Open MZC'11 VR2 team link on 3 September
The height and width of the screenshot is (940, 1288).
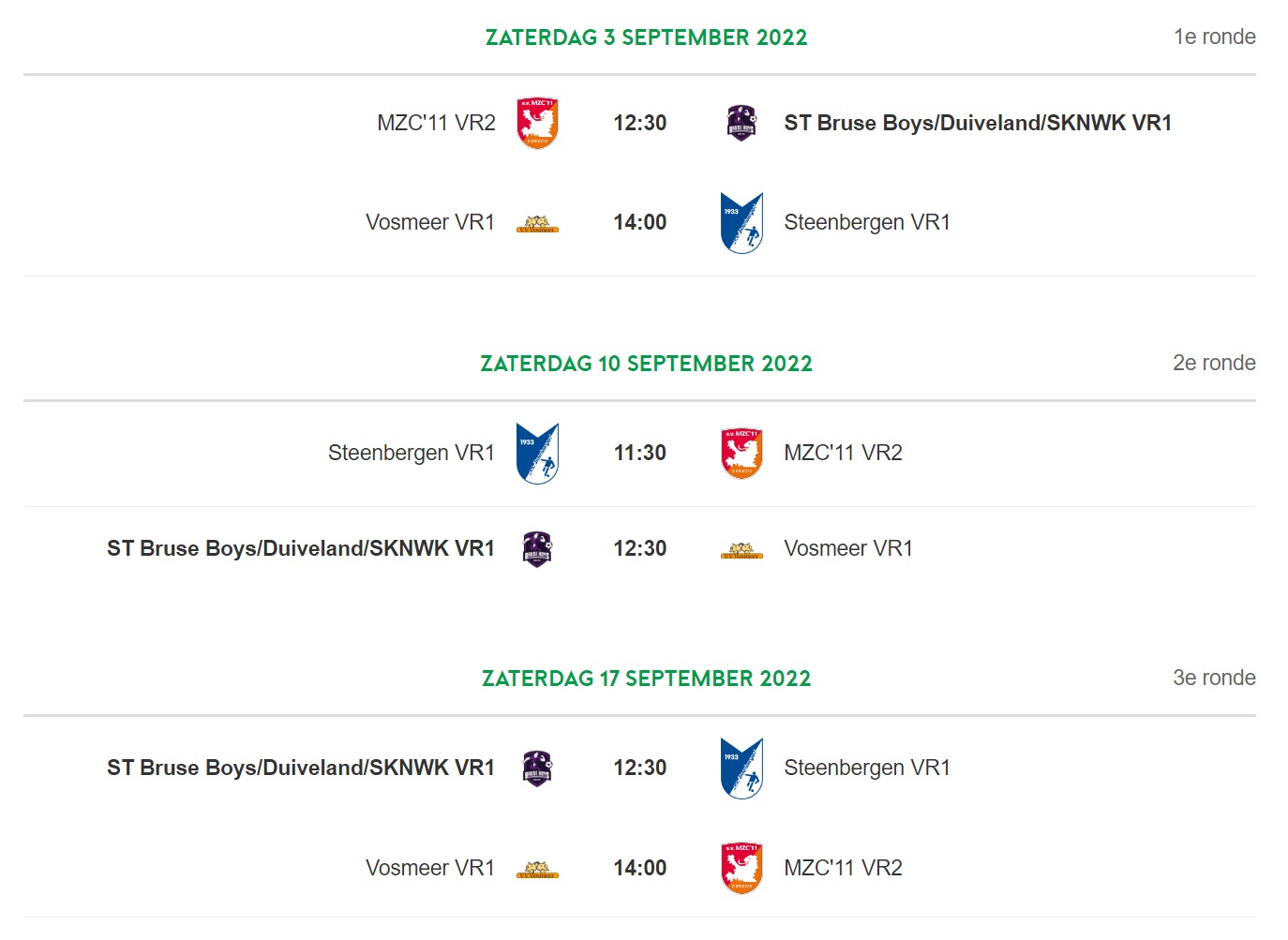coord(436,123)
